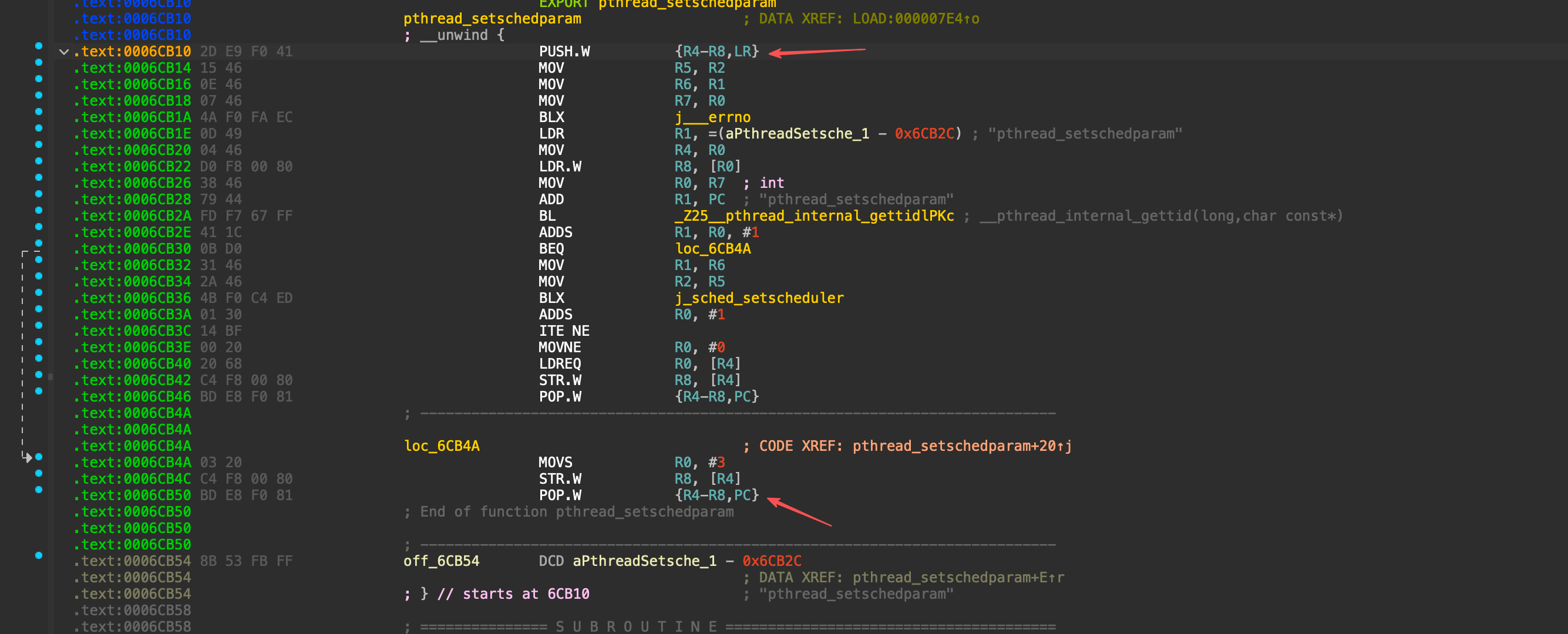
Task: Follow DATA XREF LOAD:000007E4↑o
Action: 916,19
